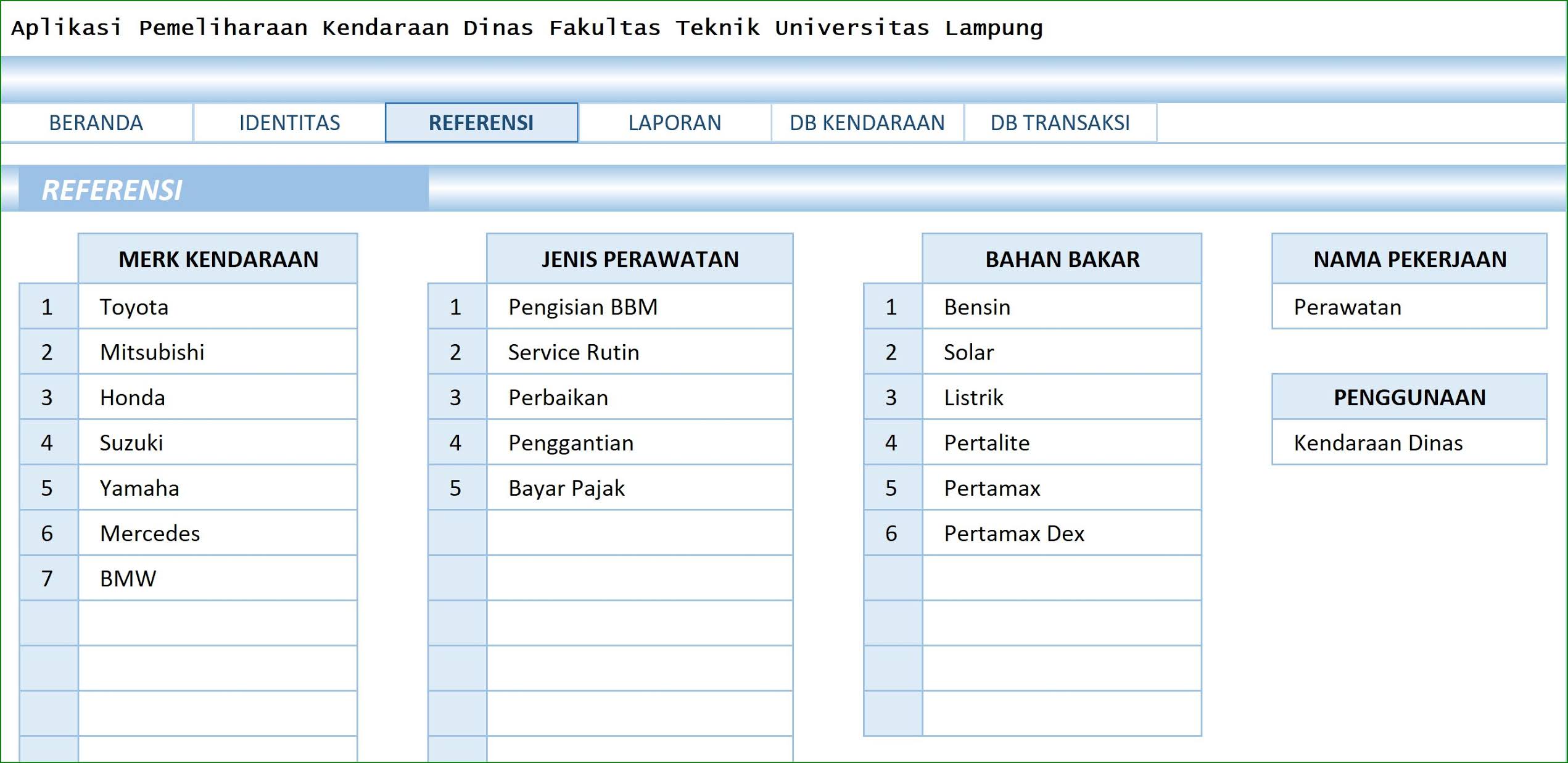The height and width of the screenshot is (763, 1568).
Task: Click the Toyota cell
Action: point(218,307)
